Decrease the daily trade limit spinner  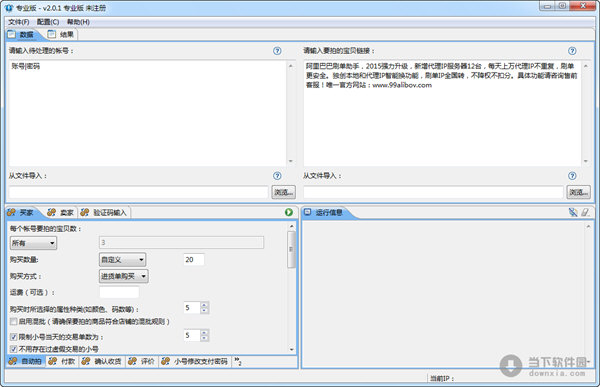204,338
